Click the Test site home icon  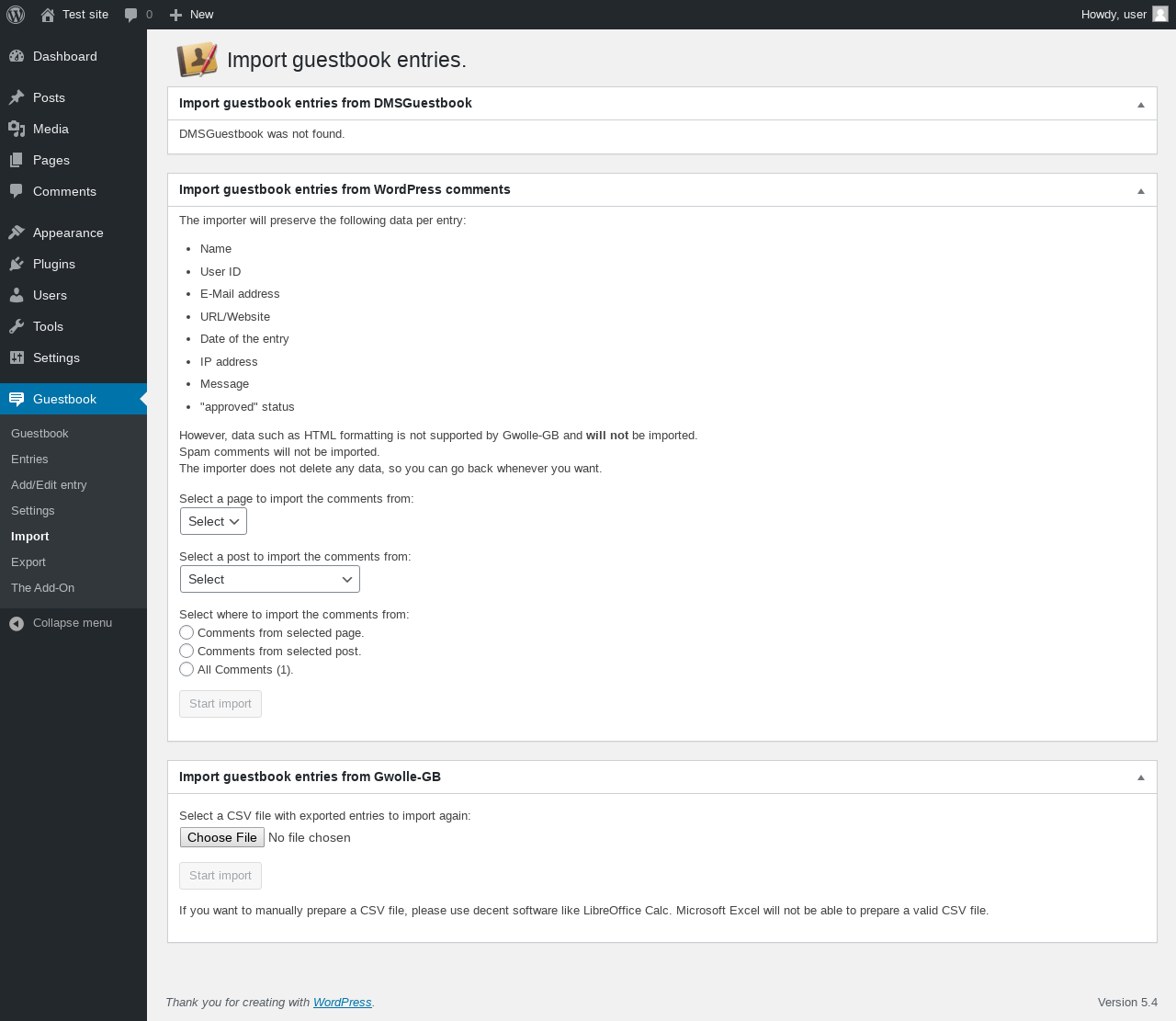[48, 15]
